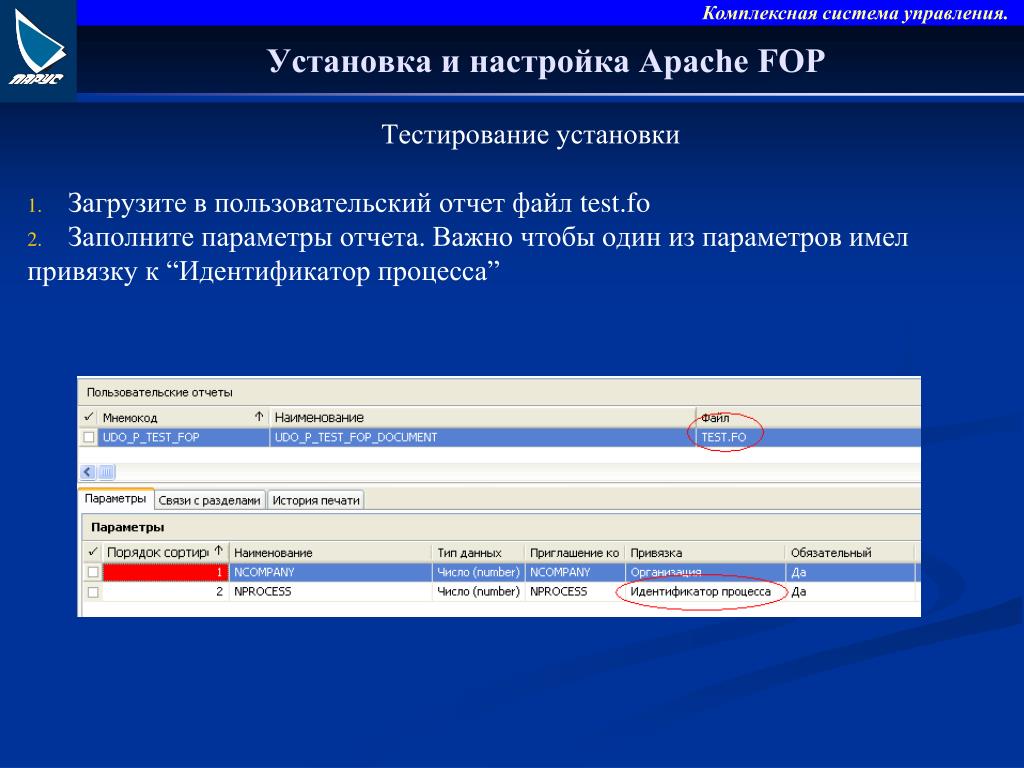Click the checkmark column header in the parameters grid
Image resolution: width=1024 pixels, height=768 pixels.
(x=92, y=552)
